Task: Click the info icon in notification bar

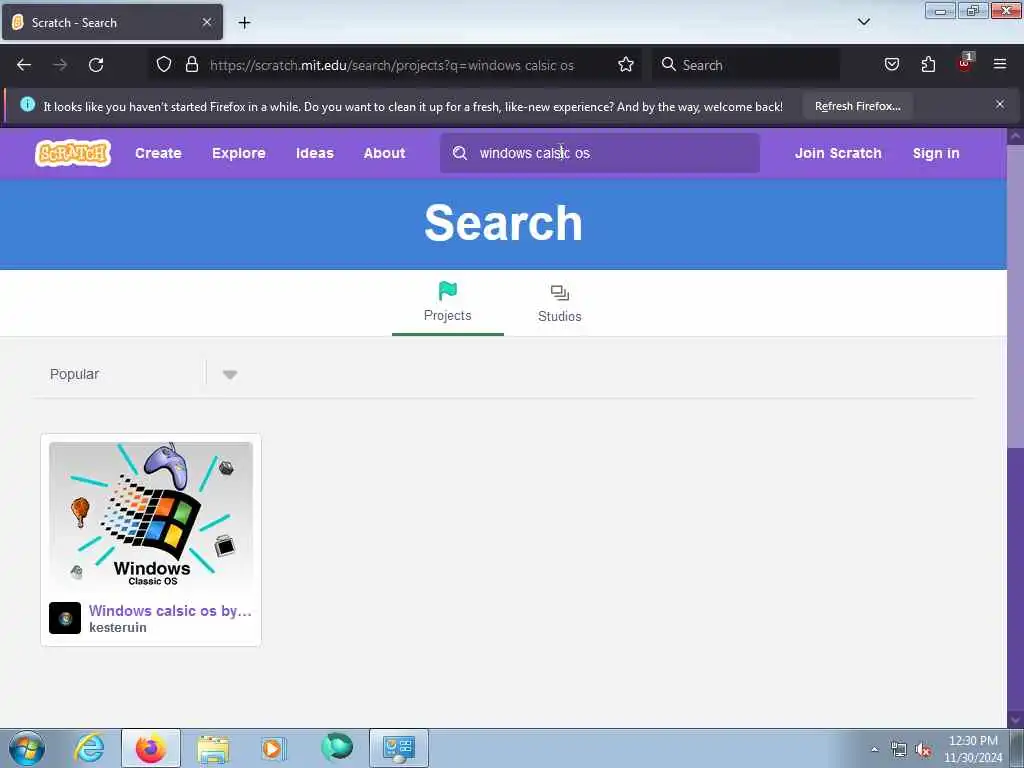Action: (27, 104)
